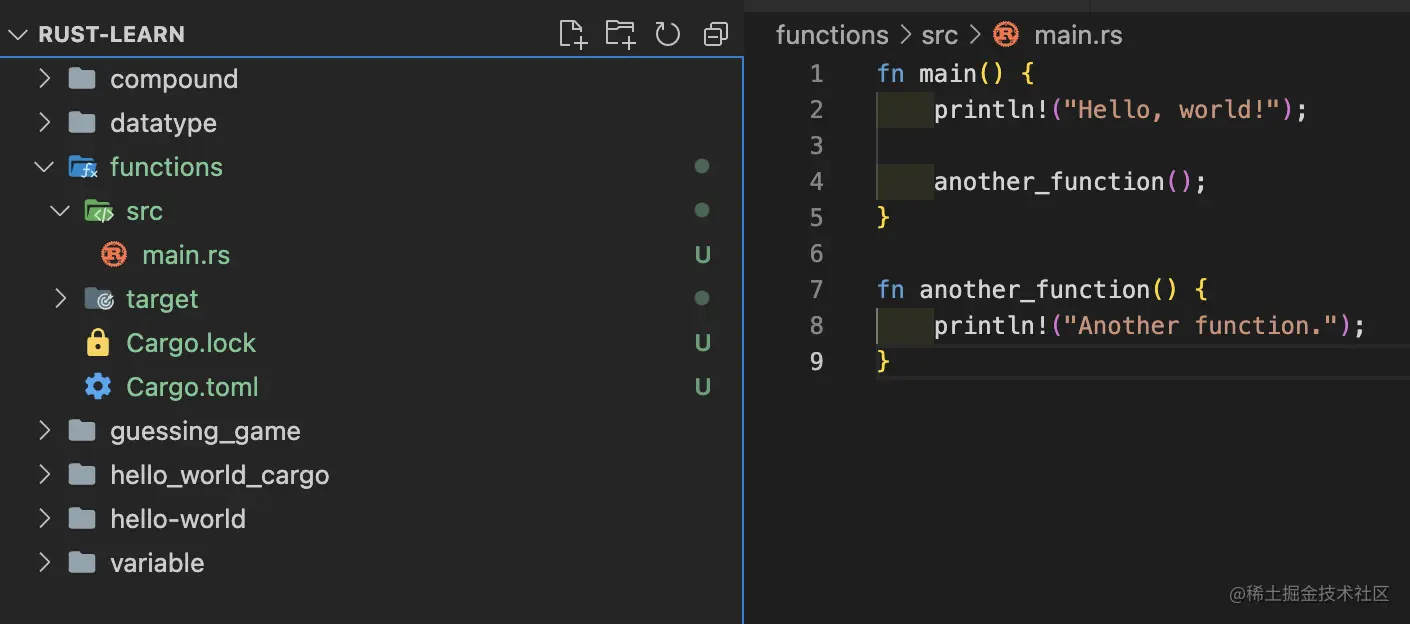Expand the hello-world folder chevron
The height and width of the screenshot is (624, 1410).
(x=44, y=518)
